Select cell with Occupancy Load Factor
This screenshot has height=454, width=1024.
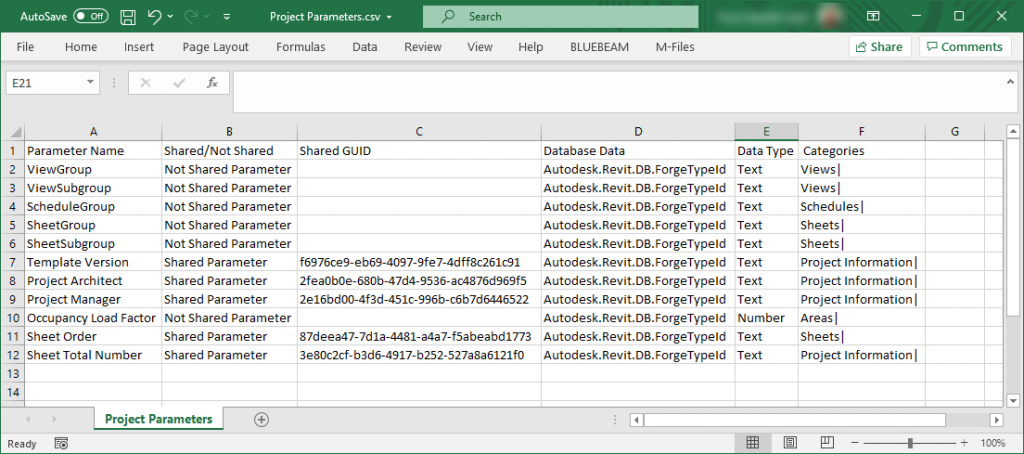(93, 318)
